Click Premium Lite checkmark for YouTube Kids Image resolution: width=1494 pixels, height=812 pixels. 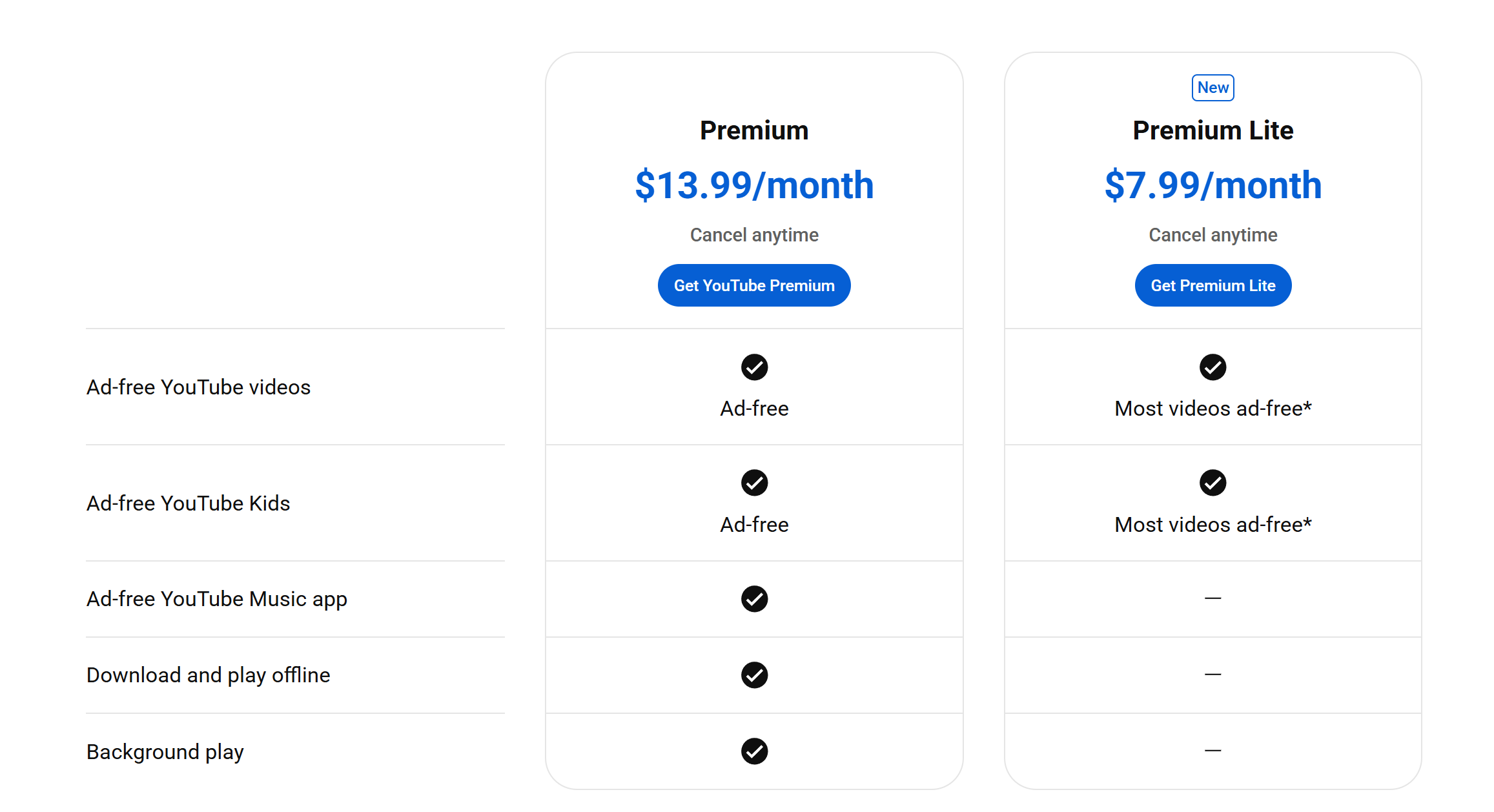pyautogui.click(x=1213, y=483)
